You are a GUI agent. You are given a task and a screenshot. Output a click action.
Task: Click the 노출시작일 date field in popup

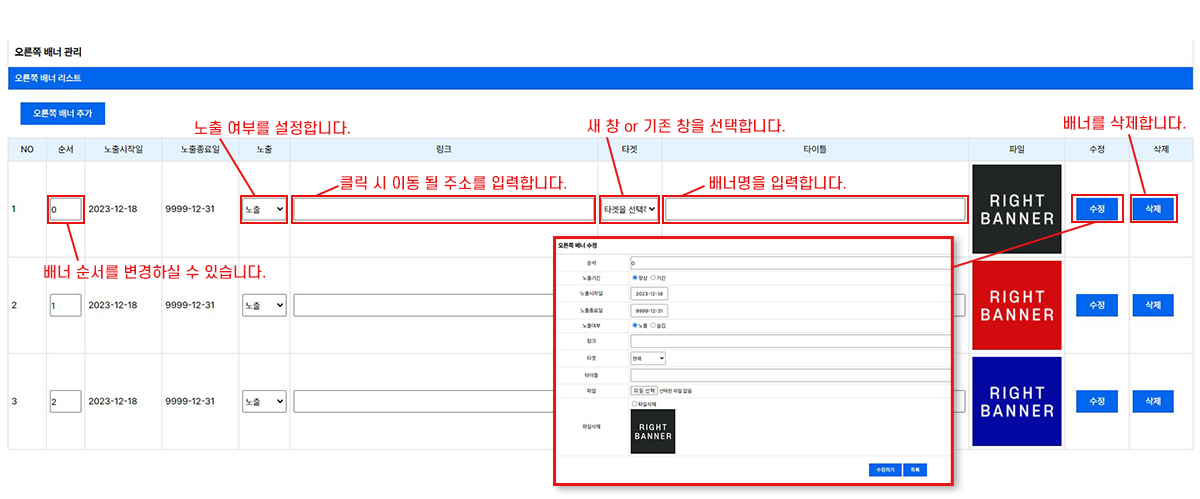pos(649,293)
